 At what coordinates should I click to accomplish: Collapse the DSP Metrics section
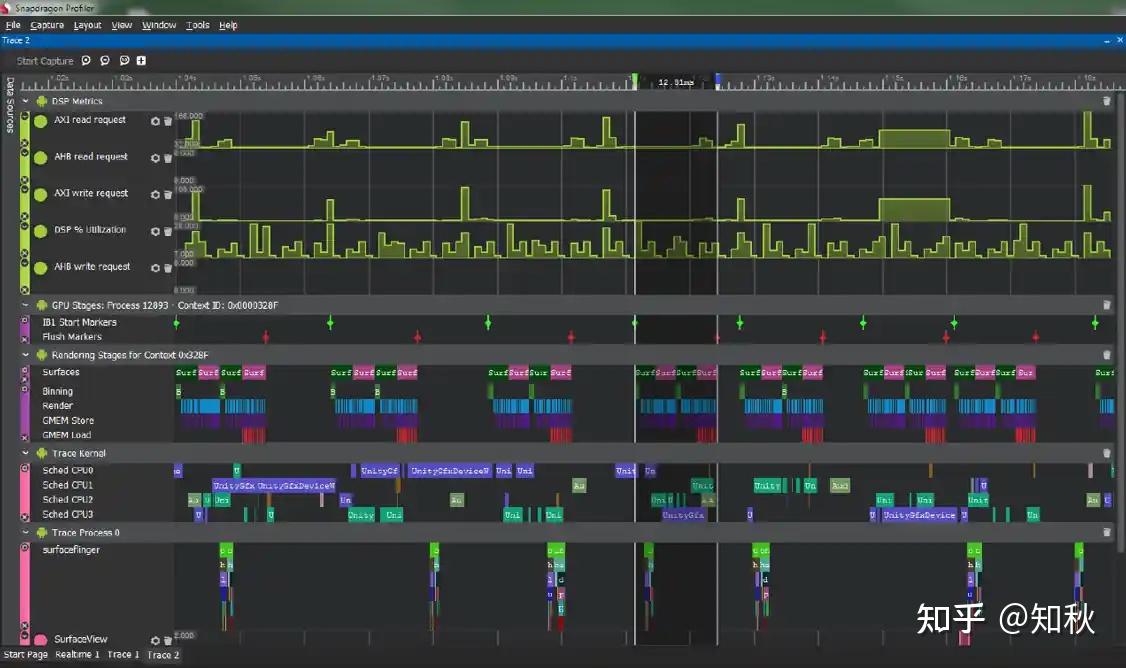tap(24, 100)
